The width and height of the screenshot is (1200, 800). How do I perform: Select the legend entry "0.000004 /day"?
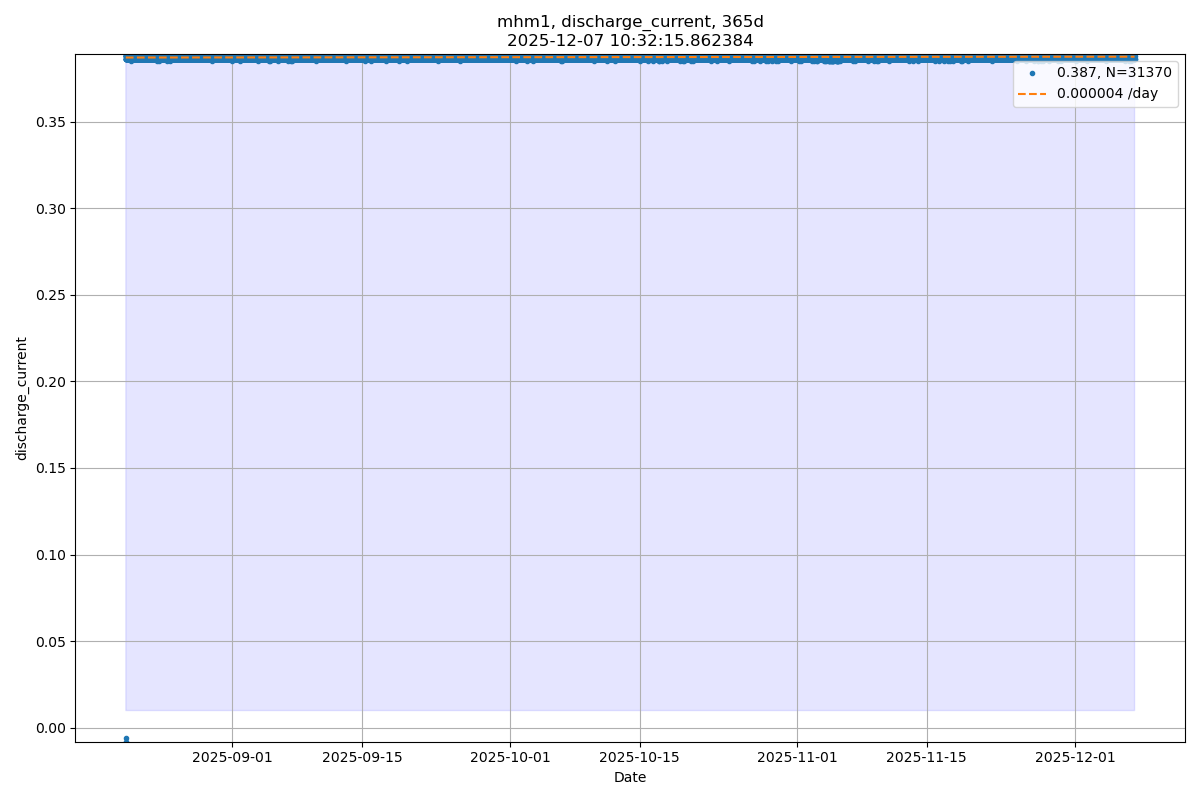click(x=1107, y=94)
